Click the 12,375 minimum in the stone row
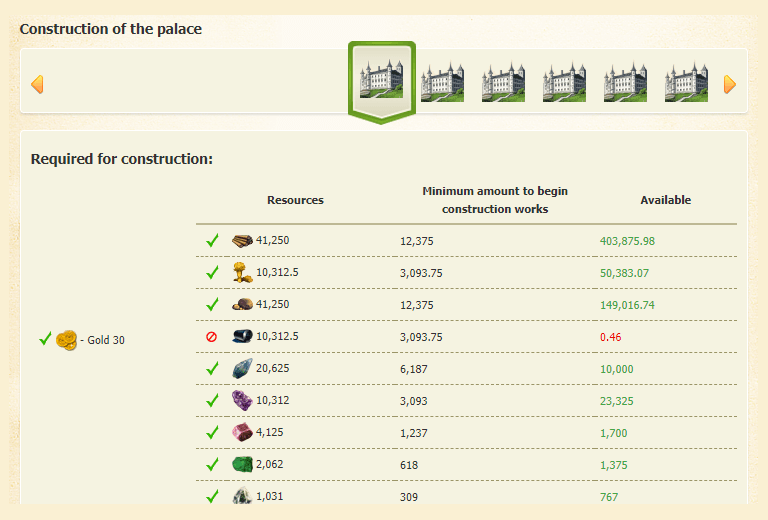Viewport: 768px width, 520px height. [417, 306]
